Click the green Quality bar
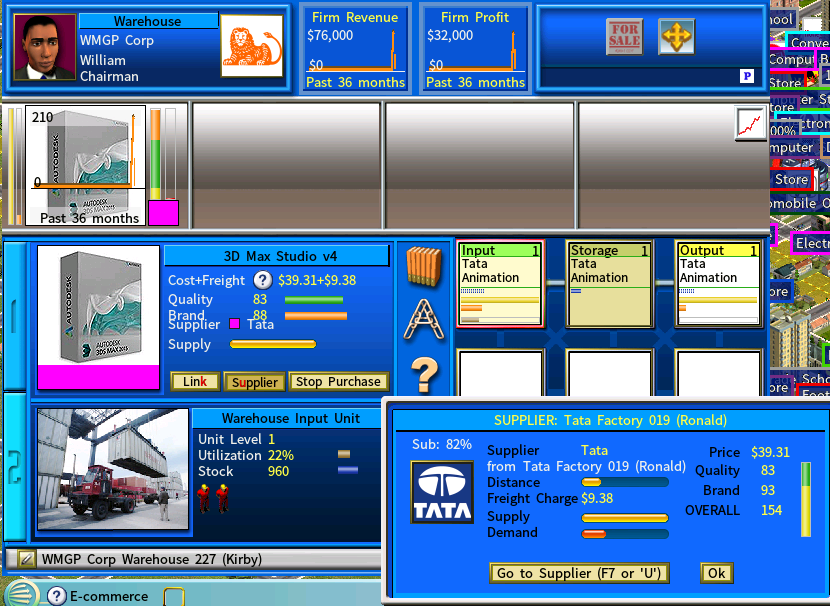This screenshot has height=606, width=830. pos(314,300)
